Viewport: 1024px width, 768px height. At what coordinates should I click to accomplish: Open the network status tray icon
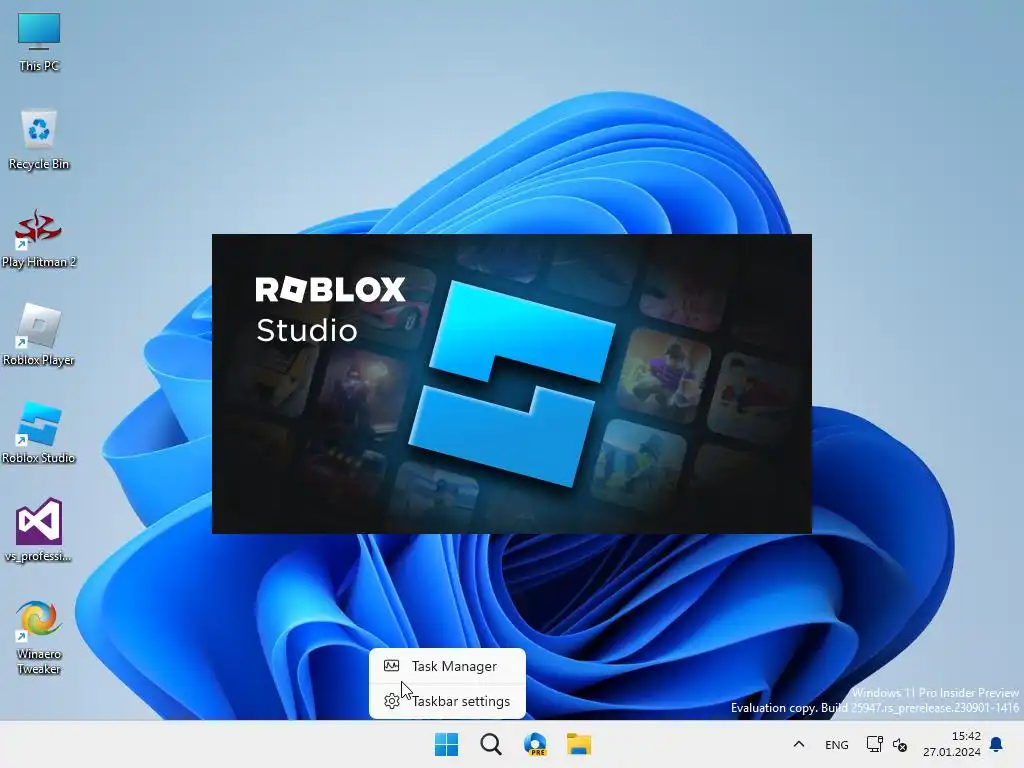point(874,744)
